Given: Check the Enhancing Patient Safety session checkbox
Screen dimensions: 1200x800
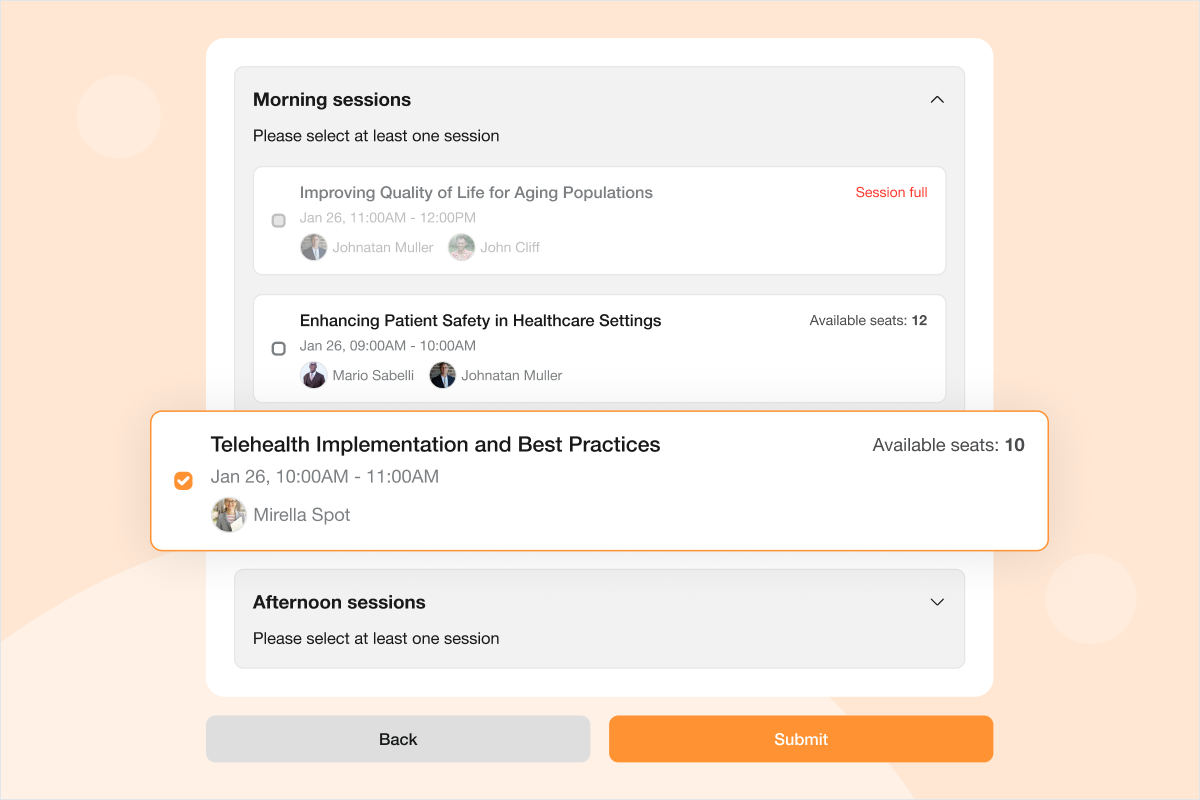Looking at the screenshot, I should [x=279, y=348].
